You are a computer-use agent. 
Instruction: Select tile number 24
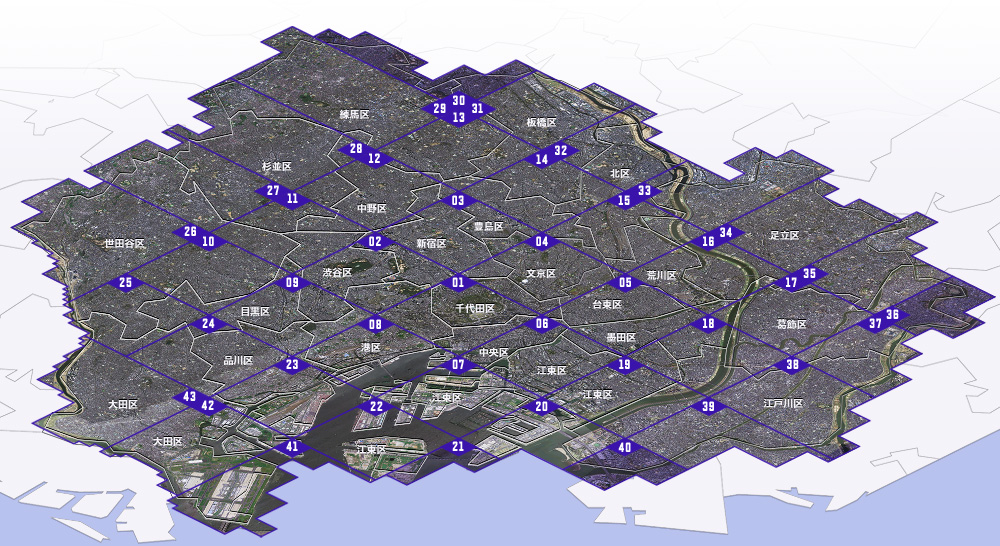click(209, 323)
